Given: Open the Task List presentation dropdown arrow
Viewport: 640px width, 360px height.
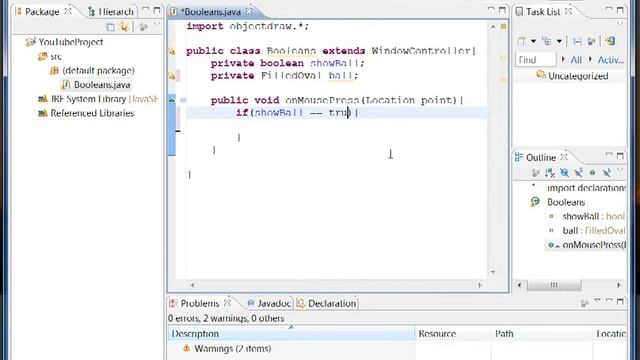Looking at the screenshot, I should click(x=559, y=41).
